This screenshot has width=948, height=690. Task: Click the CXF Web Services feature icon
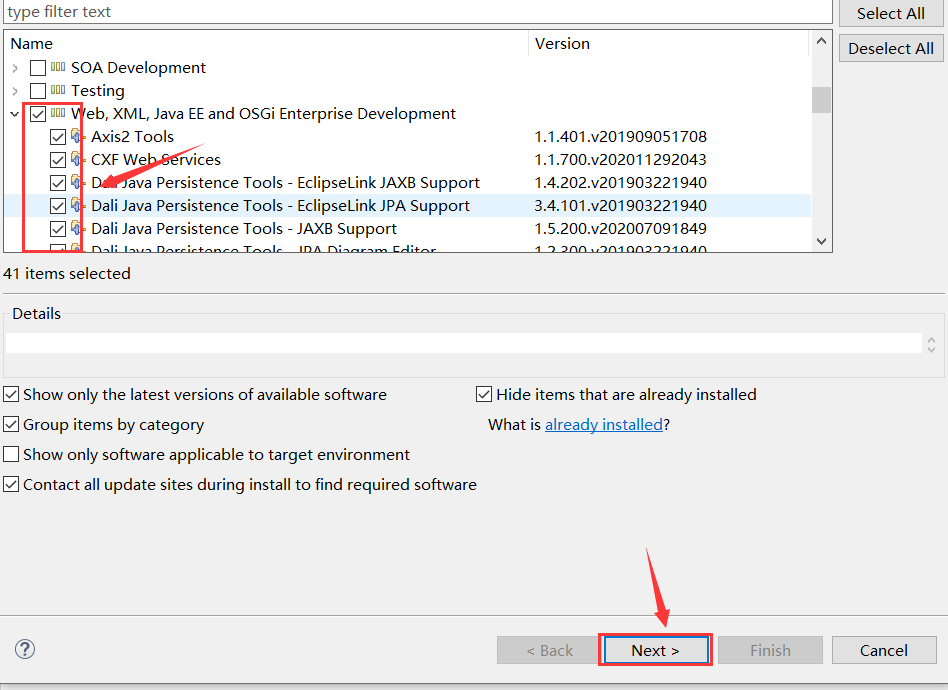click(x=78, y=160)
